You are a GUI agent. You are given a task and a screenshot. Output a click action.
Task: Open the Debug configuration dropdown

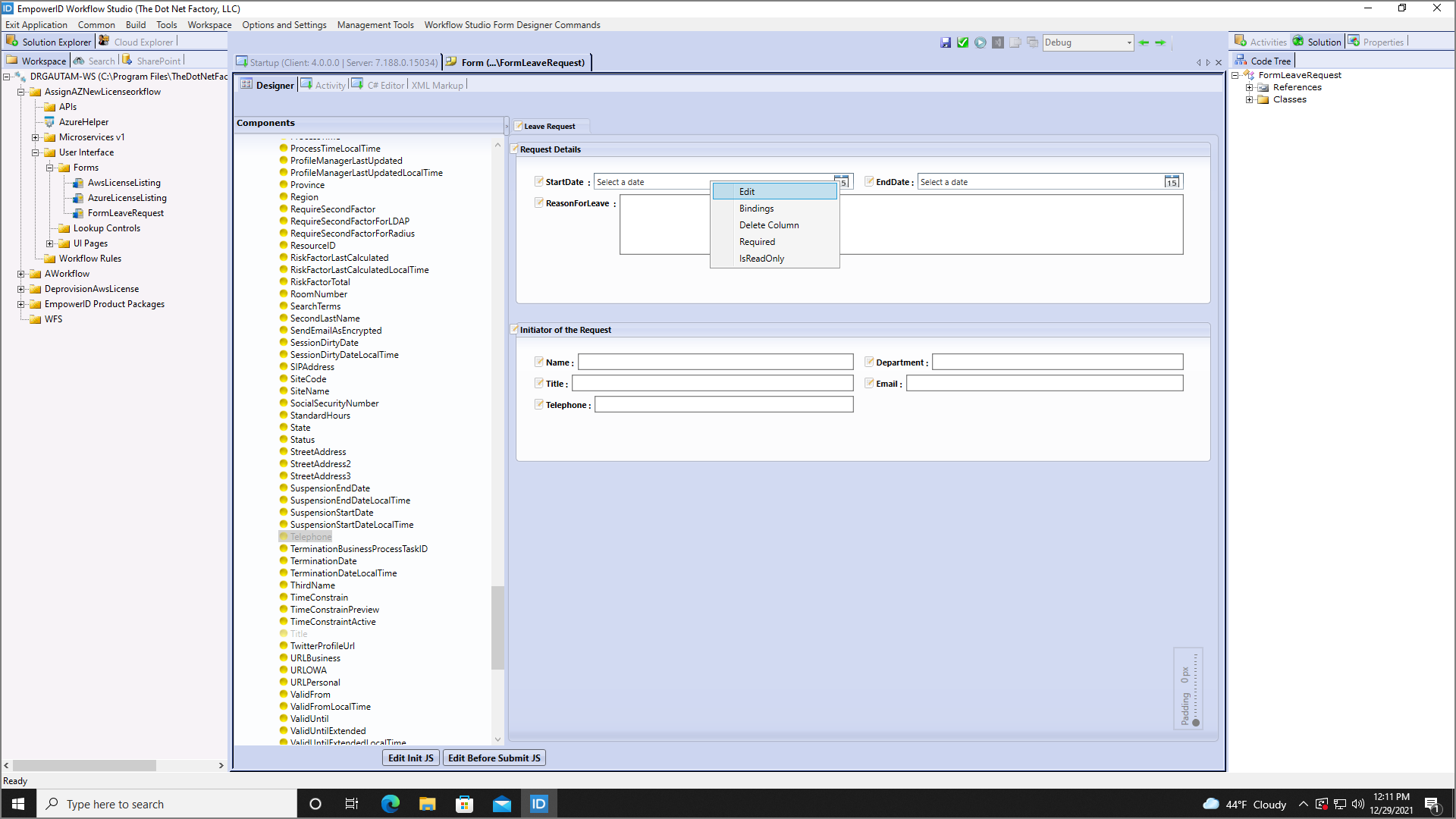[1128, 42]
